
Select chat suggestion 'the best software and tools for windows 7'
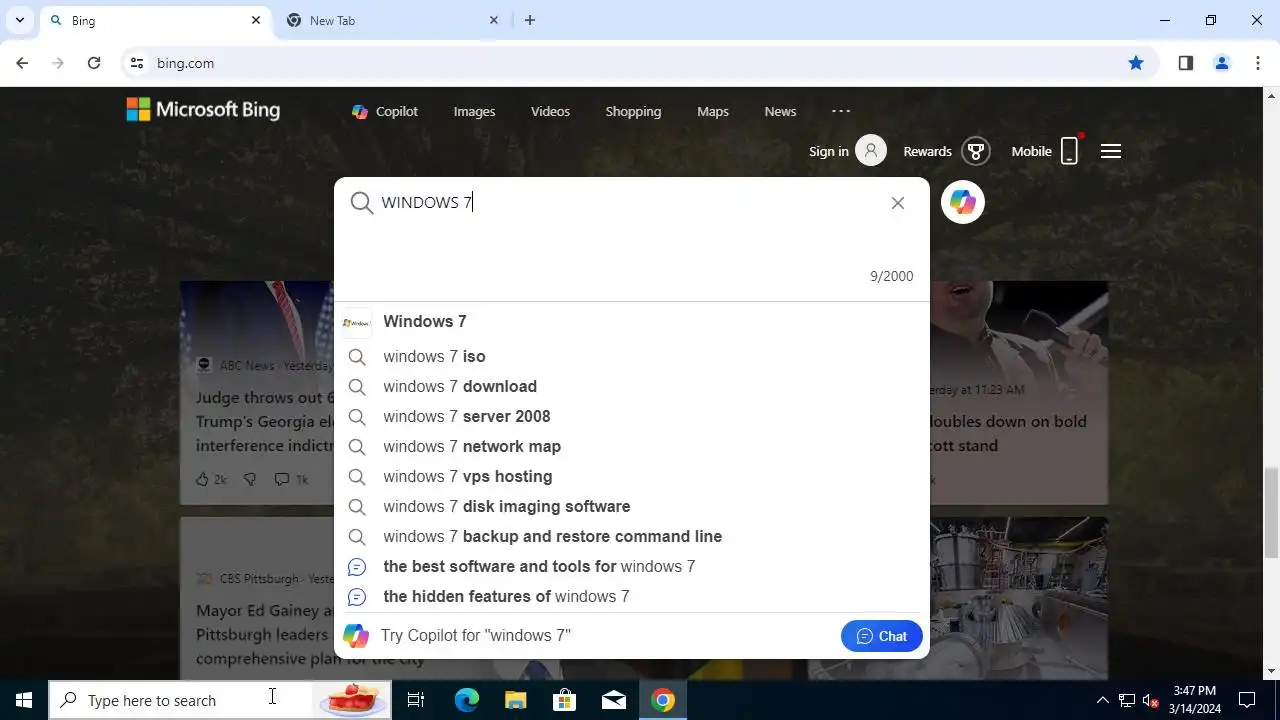(632, 566)
